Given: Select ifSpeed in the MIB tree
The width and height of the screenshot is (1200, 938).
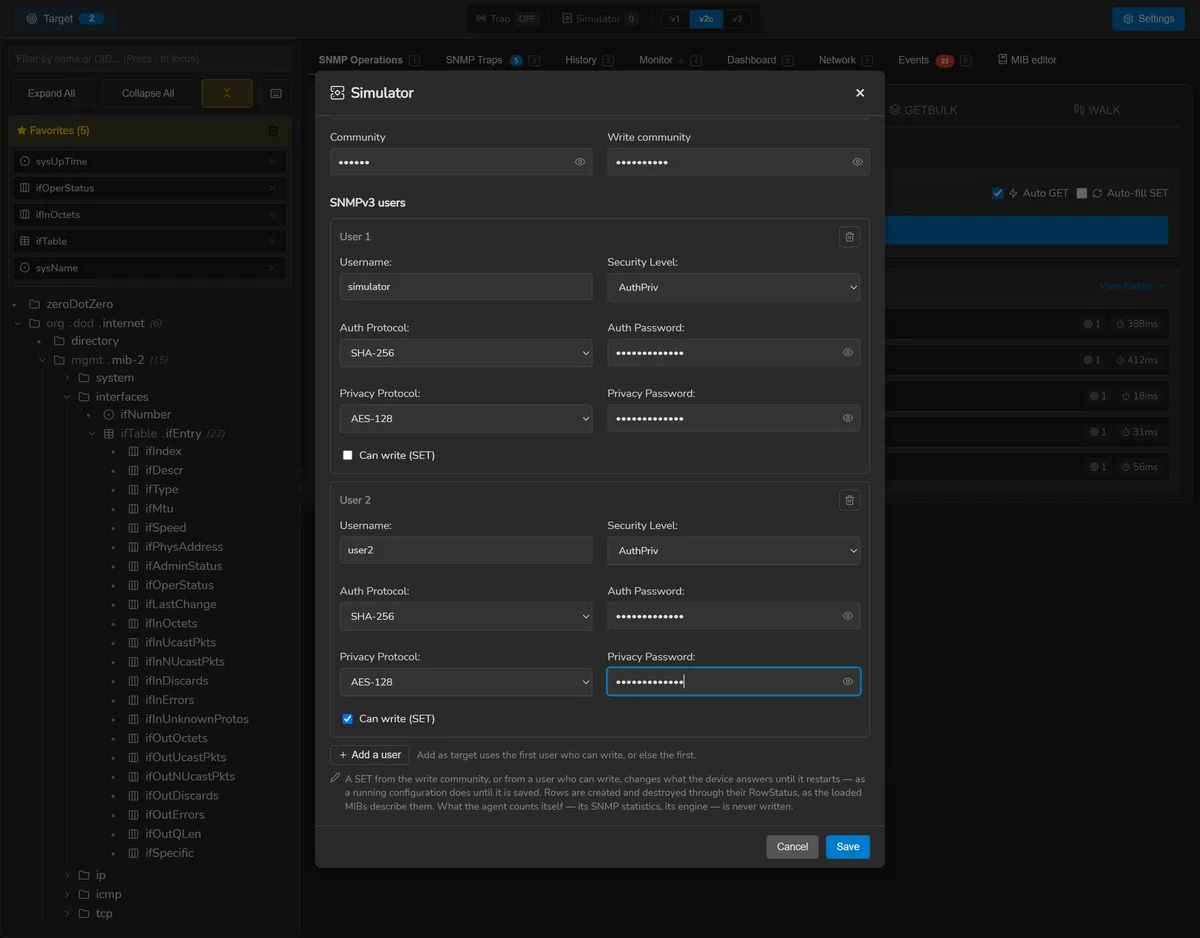Looking at the screenshot, I should point(166,528).
